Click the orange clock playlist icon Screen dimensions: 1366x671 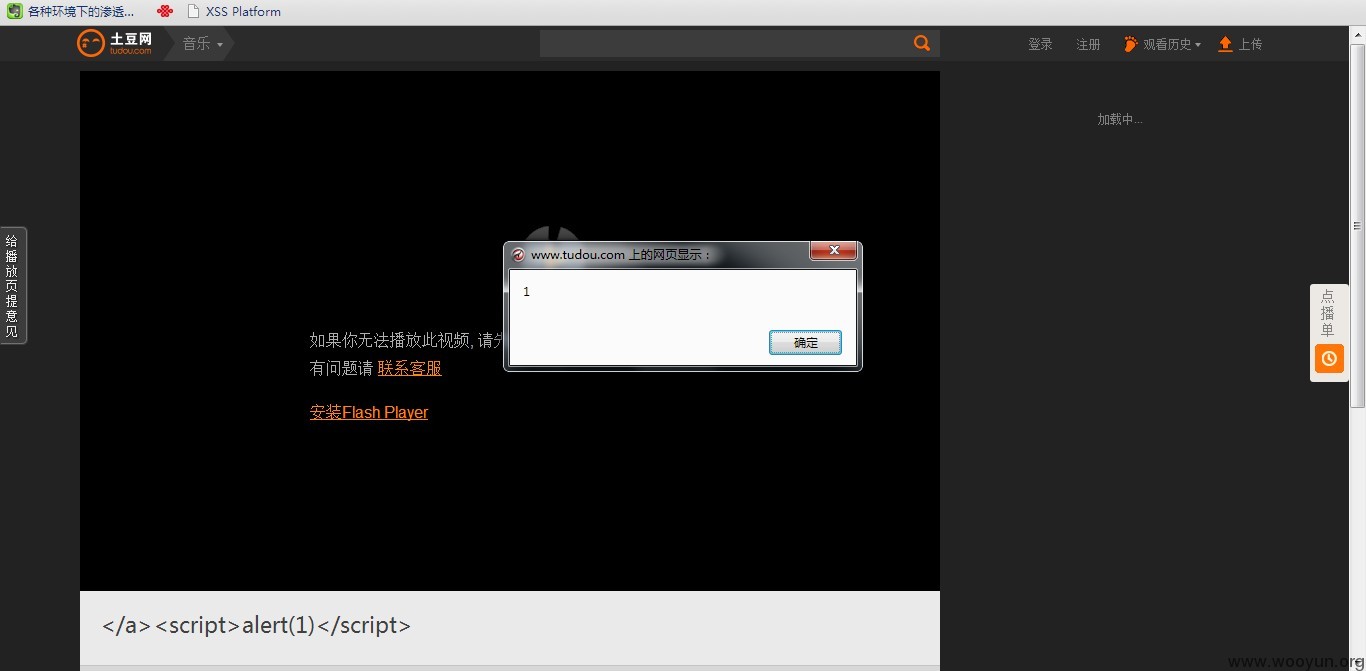[1329, 358]
